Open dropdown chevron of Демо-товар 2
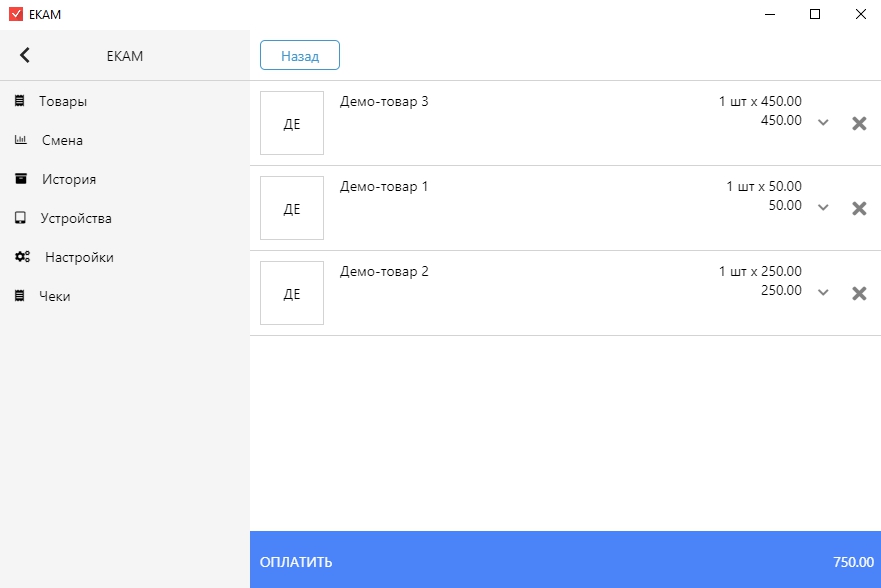Screen dimensions: 881x588 823,292
